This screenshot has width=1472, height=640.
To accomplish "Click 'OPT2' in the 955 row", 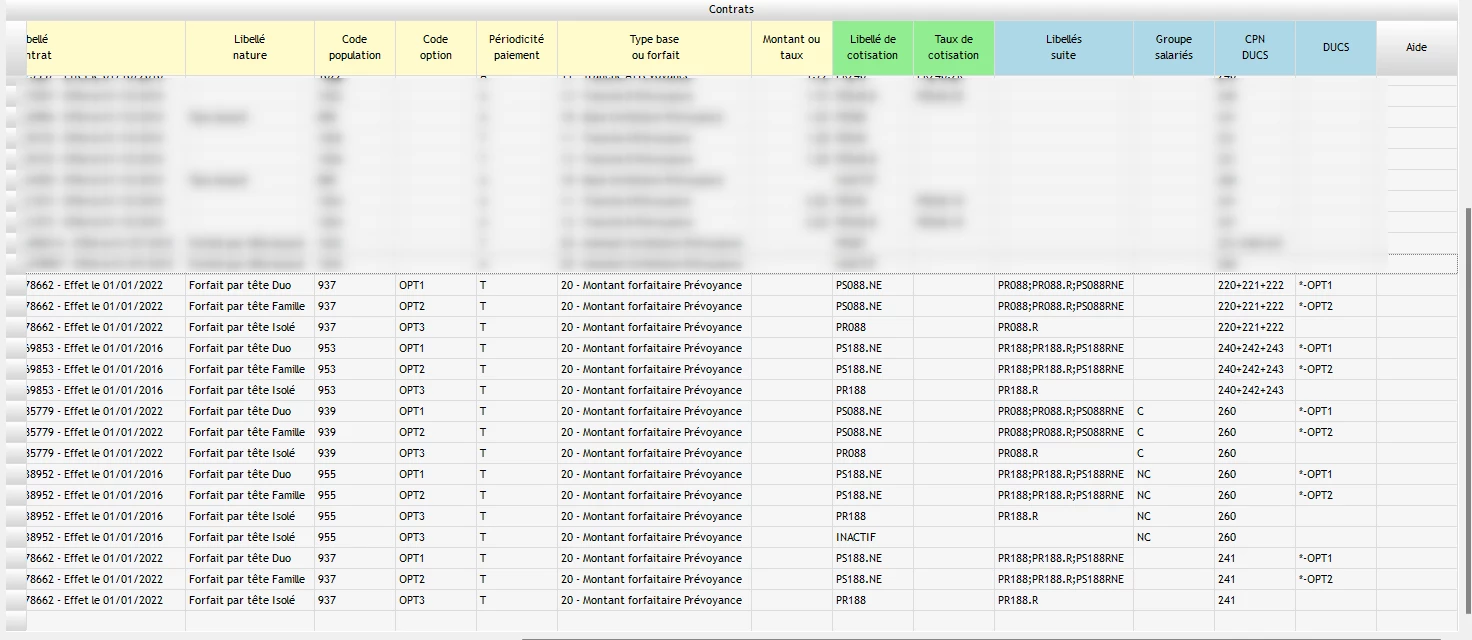I will click(x=412, y=495).
